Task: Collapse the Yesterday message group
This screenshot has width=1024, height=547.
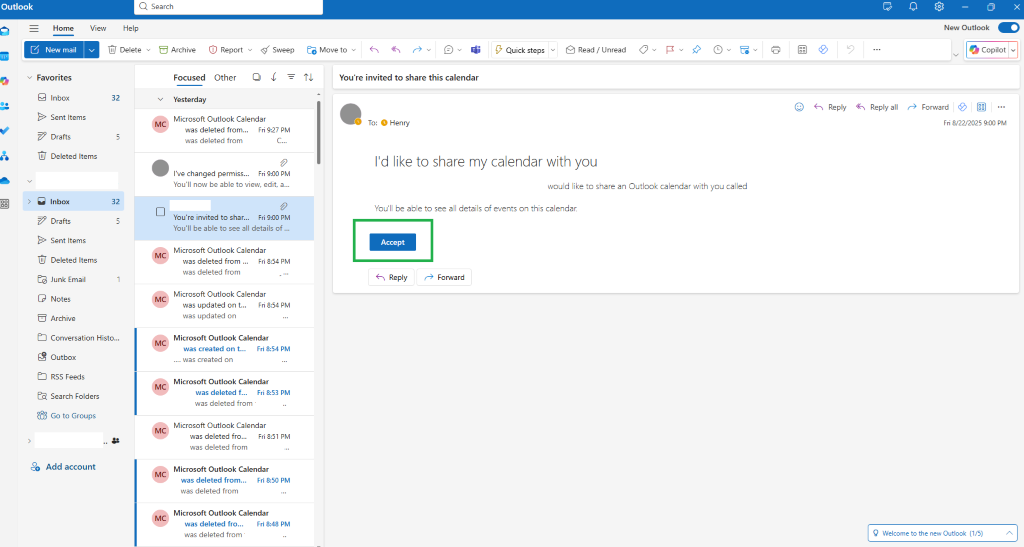Action: tap(161, 99)
